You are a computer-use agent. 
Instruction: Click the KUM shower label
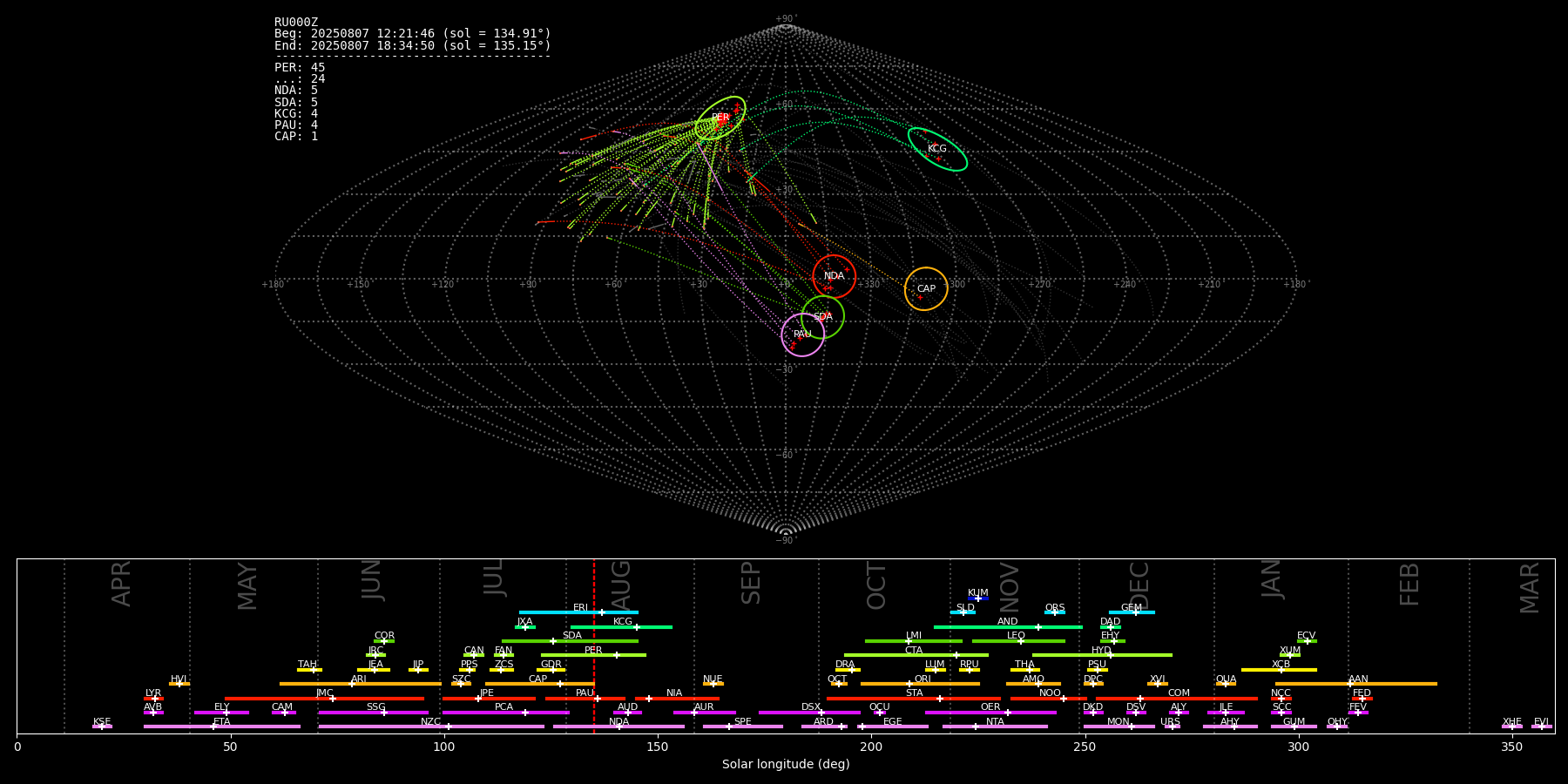(978, 593)
